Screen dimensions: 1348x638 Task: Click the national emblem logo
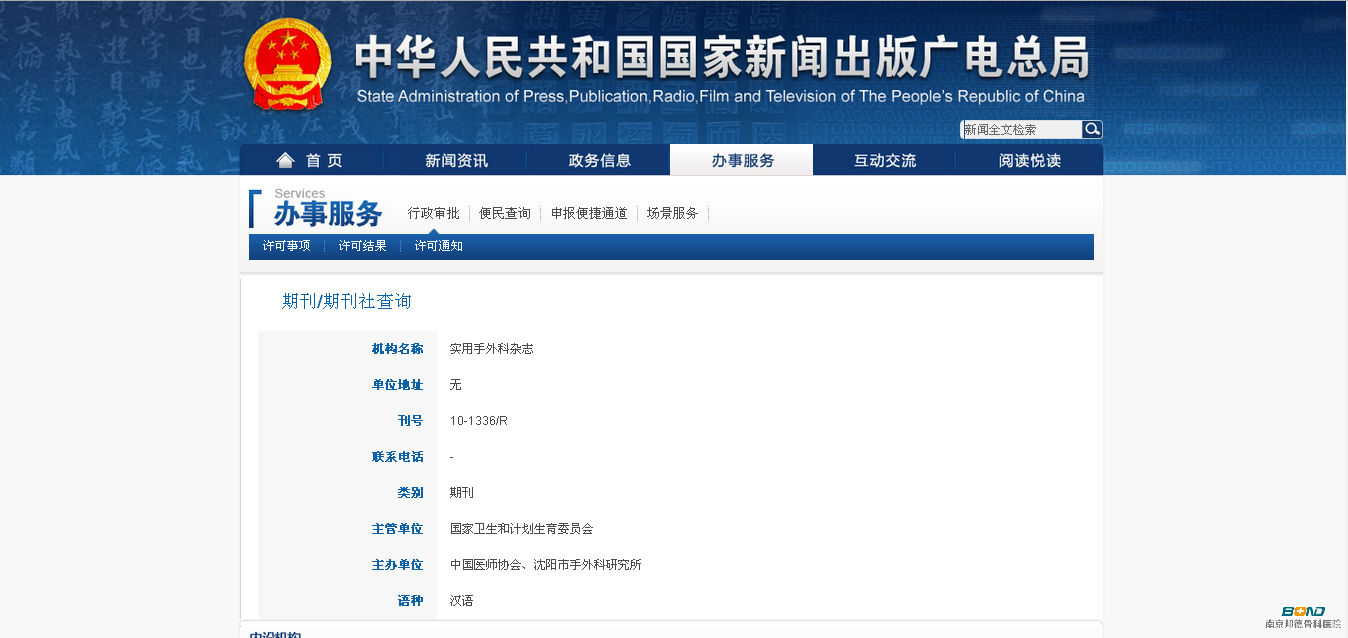click(288, 64)
